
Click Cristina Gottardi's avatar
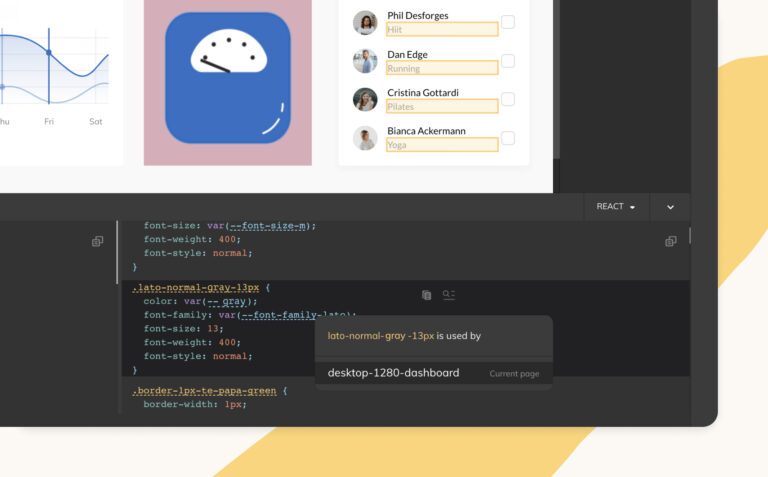tap(365, 99)
